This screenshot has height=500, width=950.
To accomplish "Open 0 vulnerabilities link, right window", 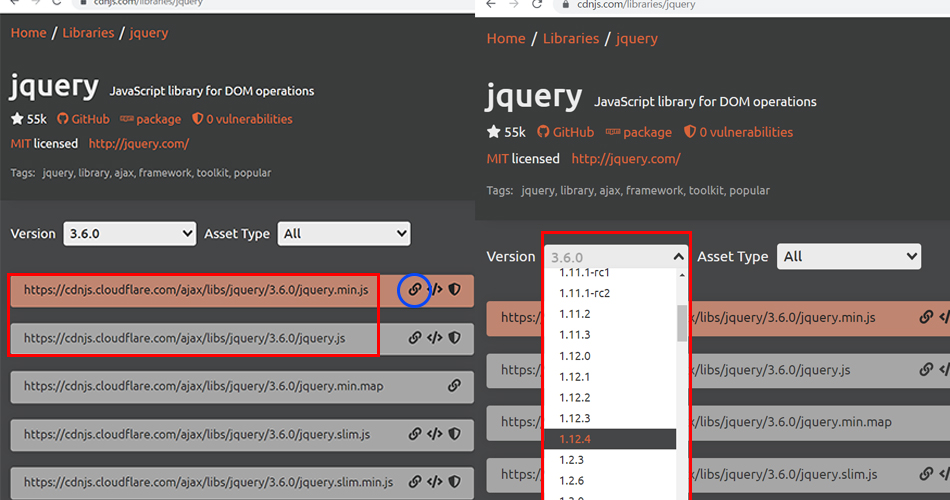I will point(739,132).
